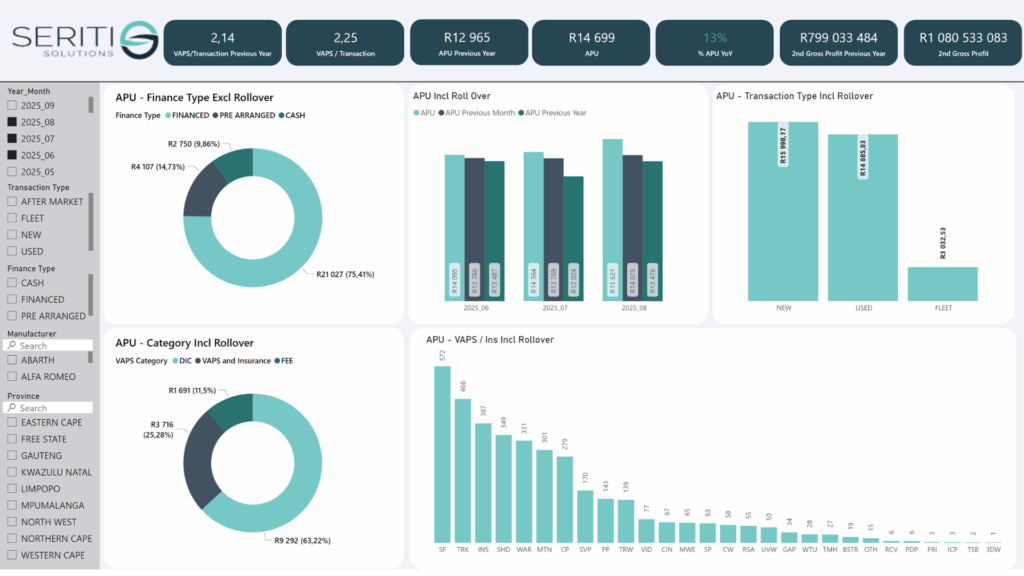Select the TRK bar in VAPS / Ins chart
The width and height of the screenshot is (1024, 576).
[x=462, y=471]
